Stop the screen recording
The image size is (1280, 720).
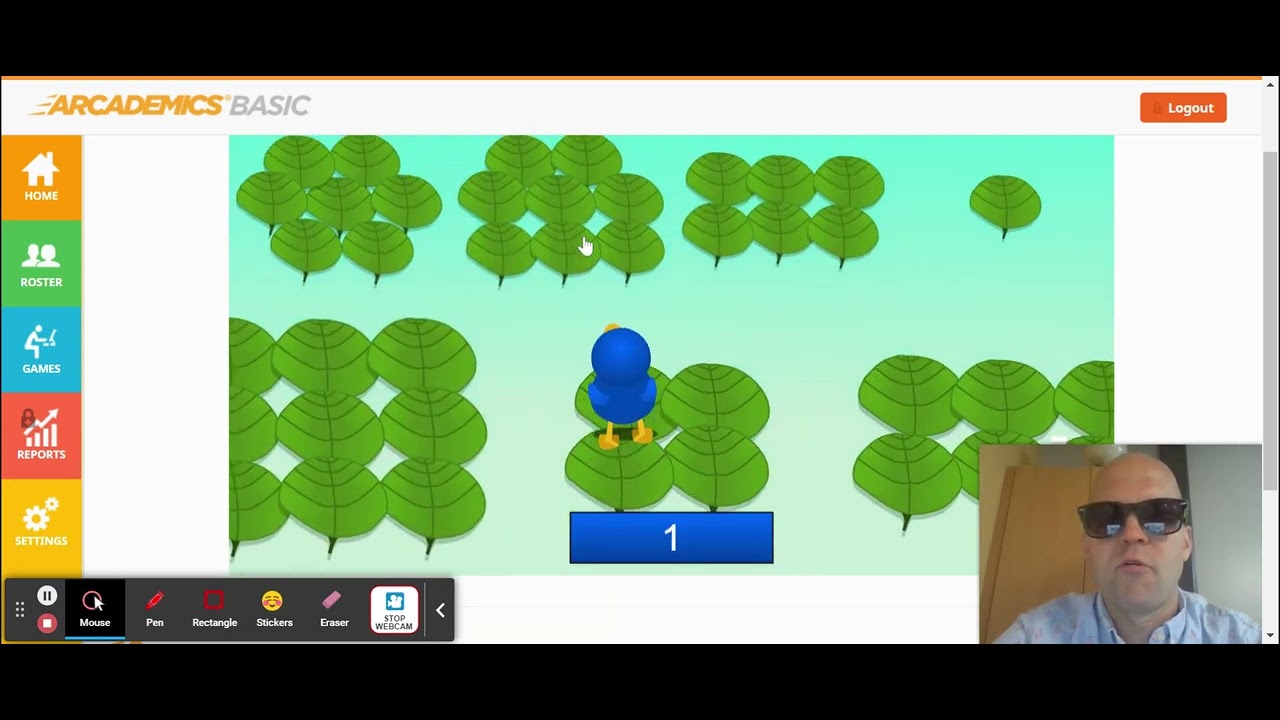(47, 623)
